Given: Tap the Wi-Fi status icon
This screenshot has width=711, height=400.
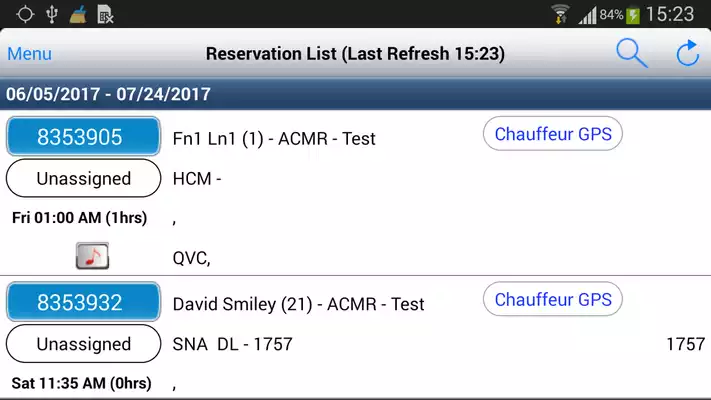Looking at the screenshot, I should coord(560,14).
